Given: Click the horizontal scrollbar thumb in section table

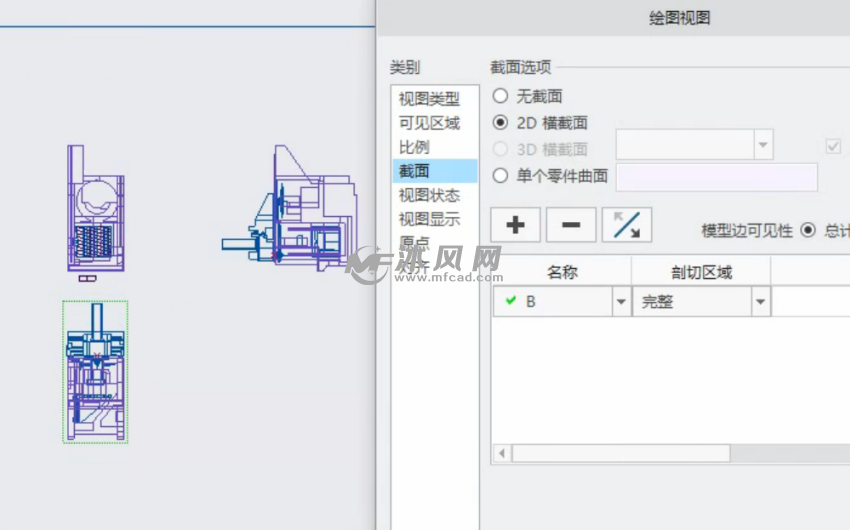Looking at the screenshot, I should [x=621, y=453].
